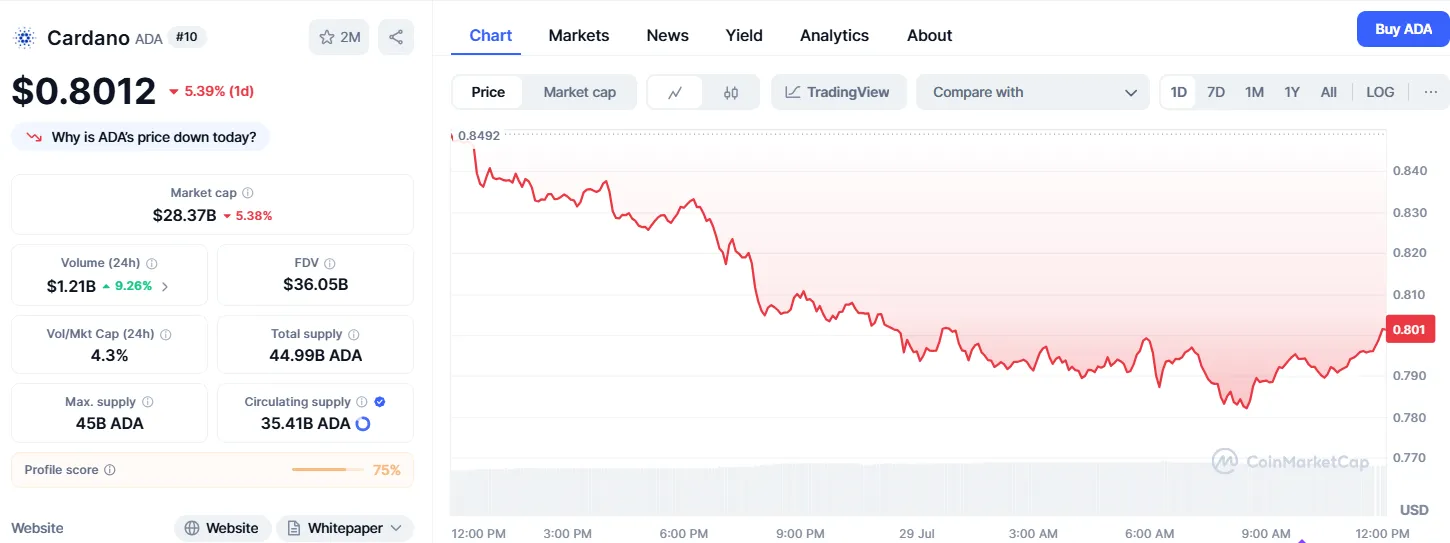Screen dimensions: 1450x543
Task: Expand Volume (24h) details arrow
Action: click(x=165, y=286)
